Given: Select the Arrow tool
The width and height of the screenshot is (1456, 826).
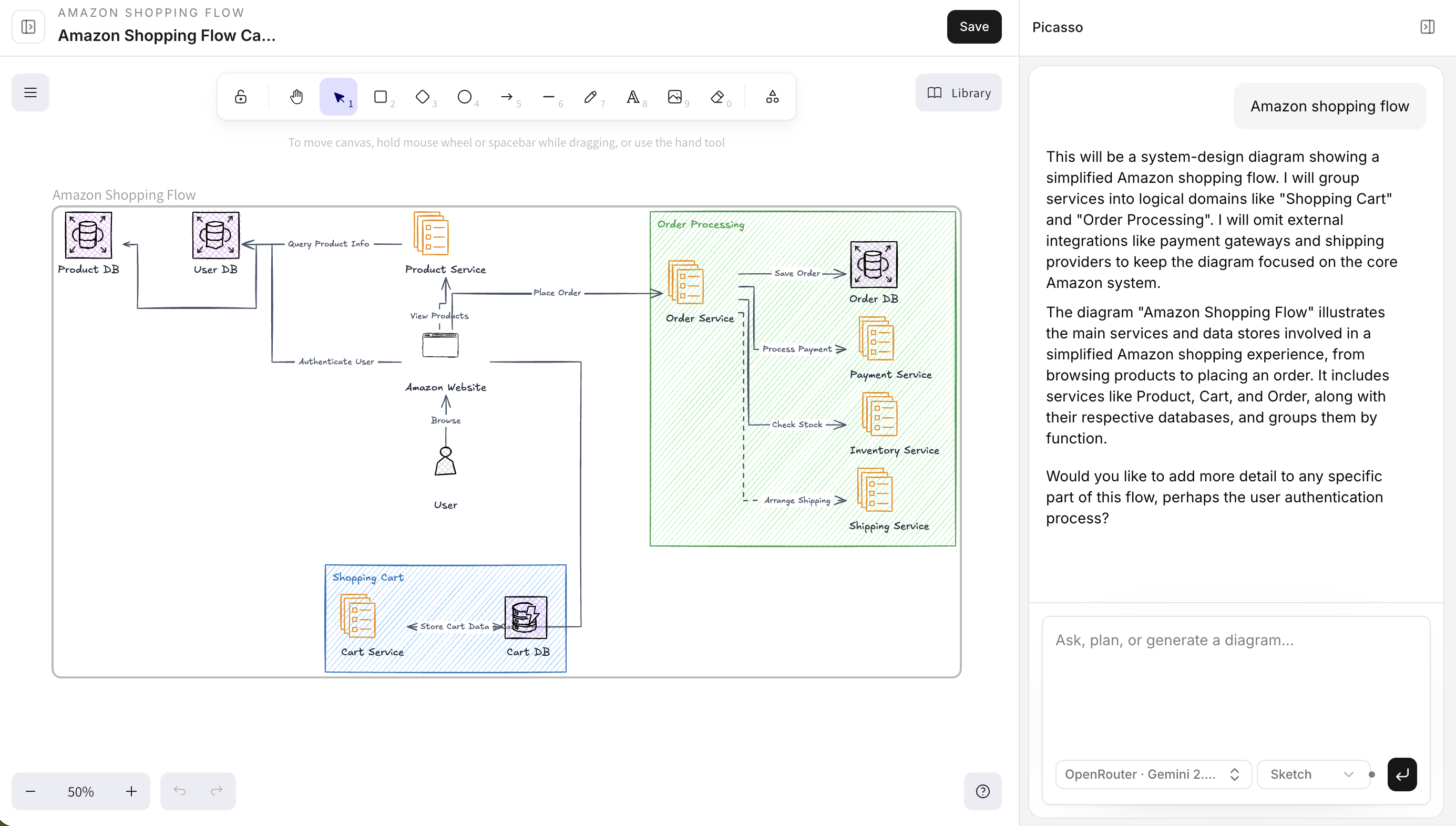Looking at the screenshot, I should click(x=507, y=97).
